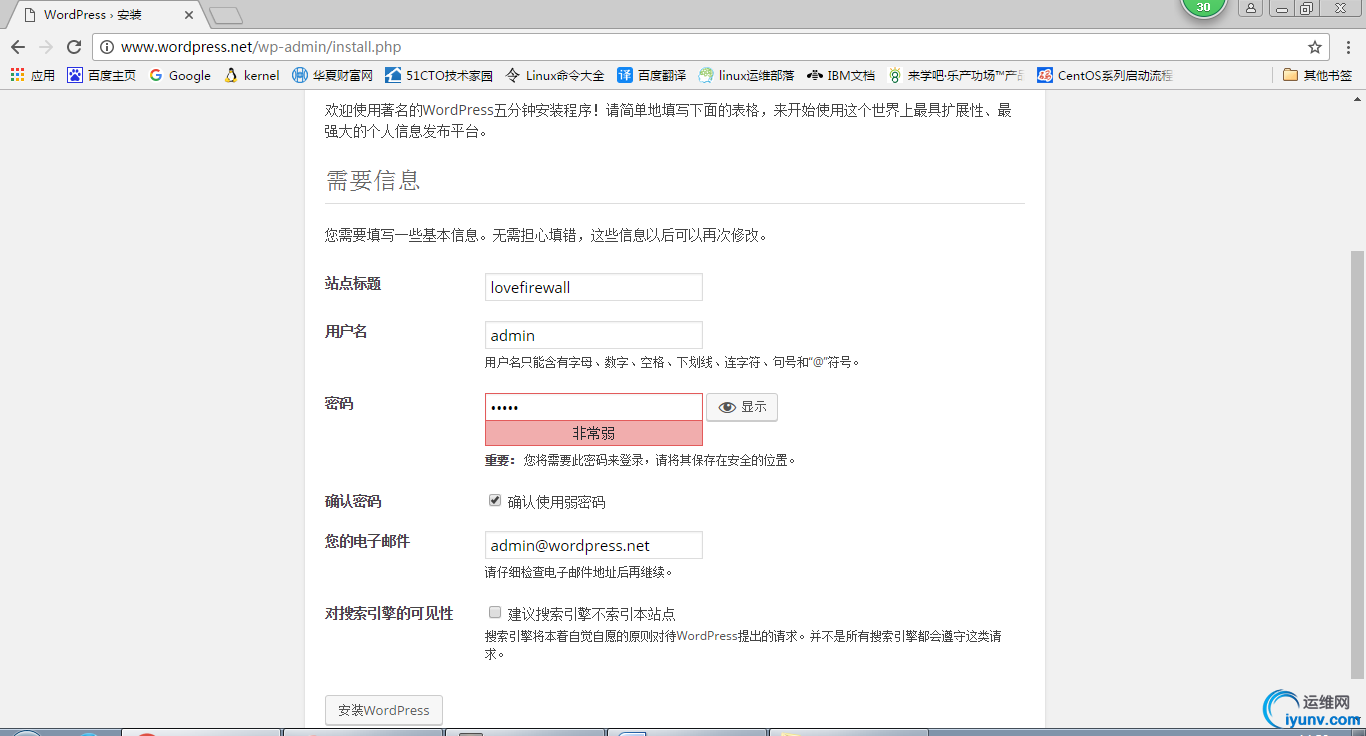Open the 百度翻译 bookmark
The width and height of the screenshot is (1366, 736).
click(652, 75)
